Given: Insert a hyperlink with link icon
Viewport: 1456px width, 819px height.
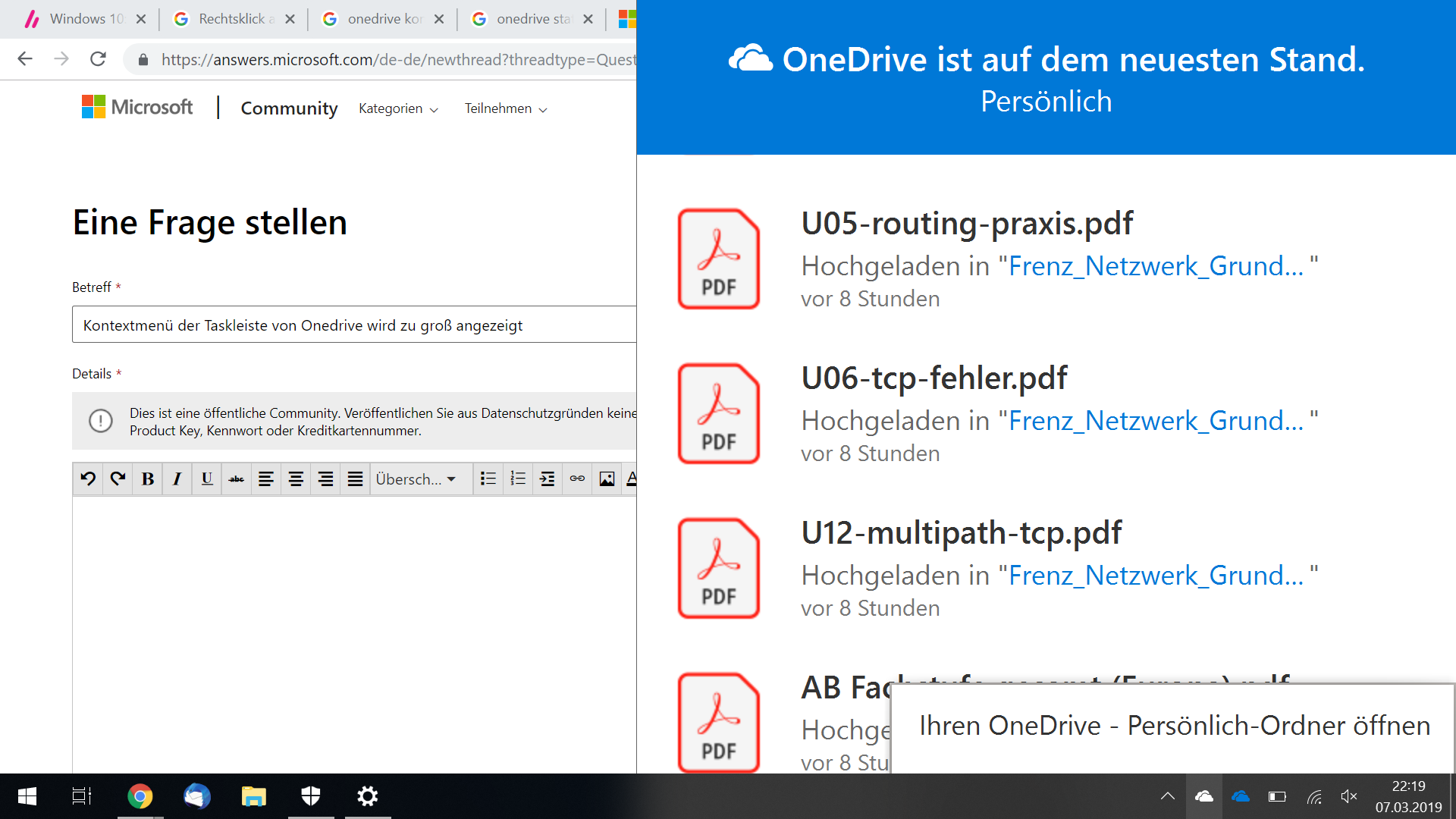Looking at the screenshot, I should tap(577, 479).
